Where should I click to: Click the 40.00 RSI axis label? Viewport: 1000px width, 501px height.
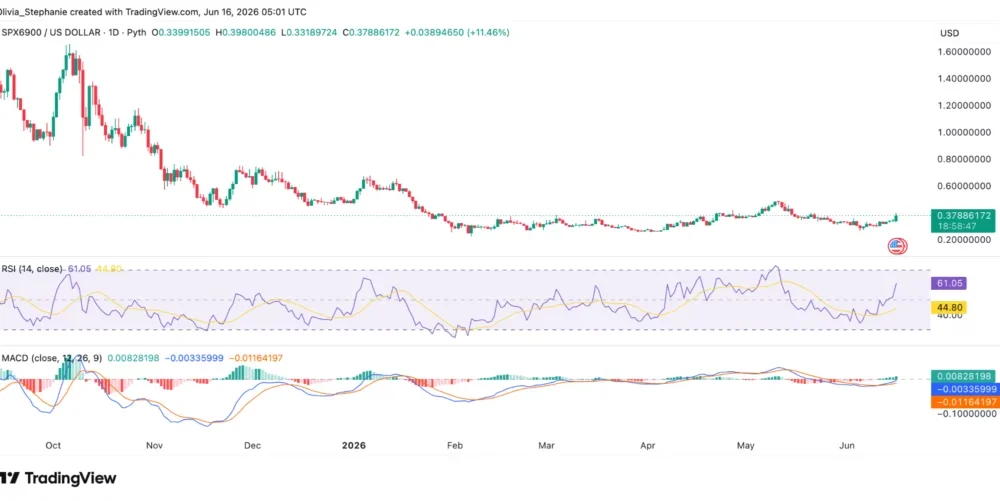pos(949,316)
